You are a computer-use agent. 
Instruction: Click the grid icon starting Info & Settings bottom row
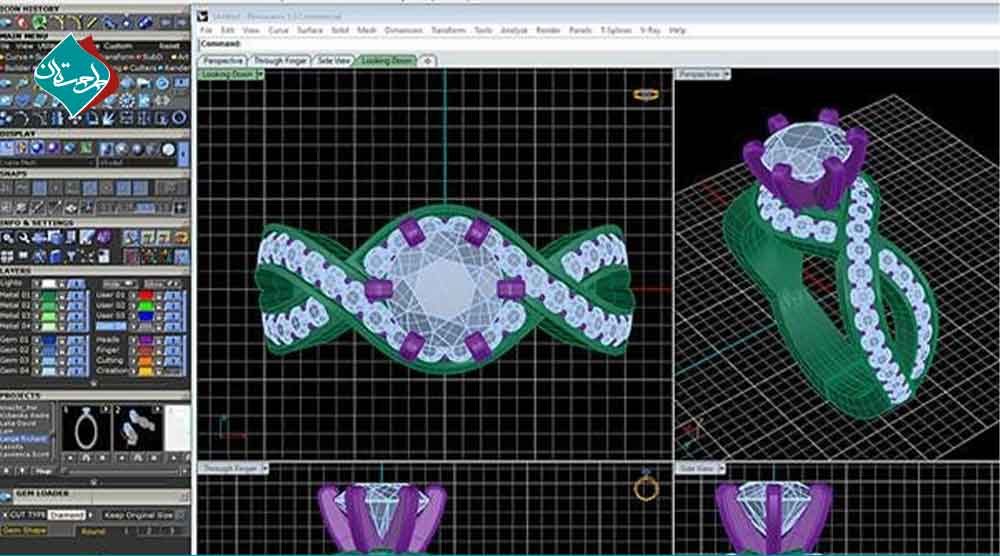tap(7, 256)
